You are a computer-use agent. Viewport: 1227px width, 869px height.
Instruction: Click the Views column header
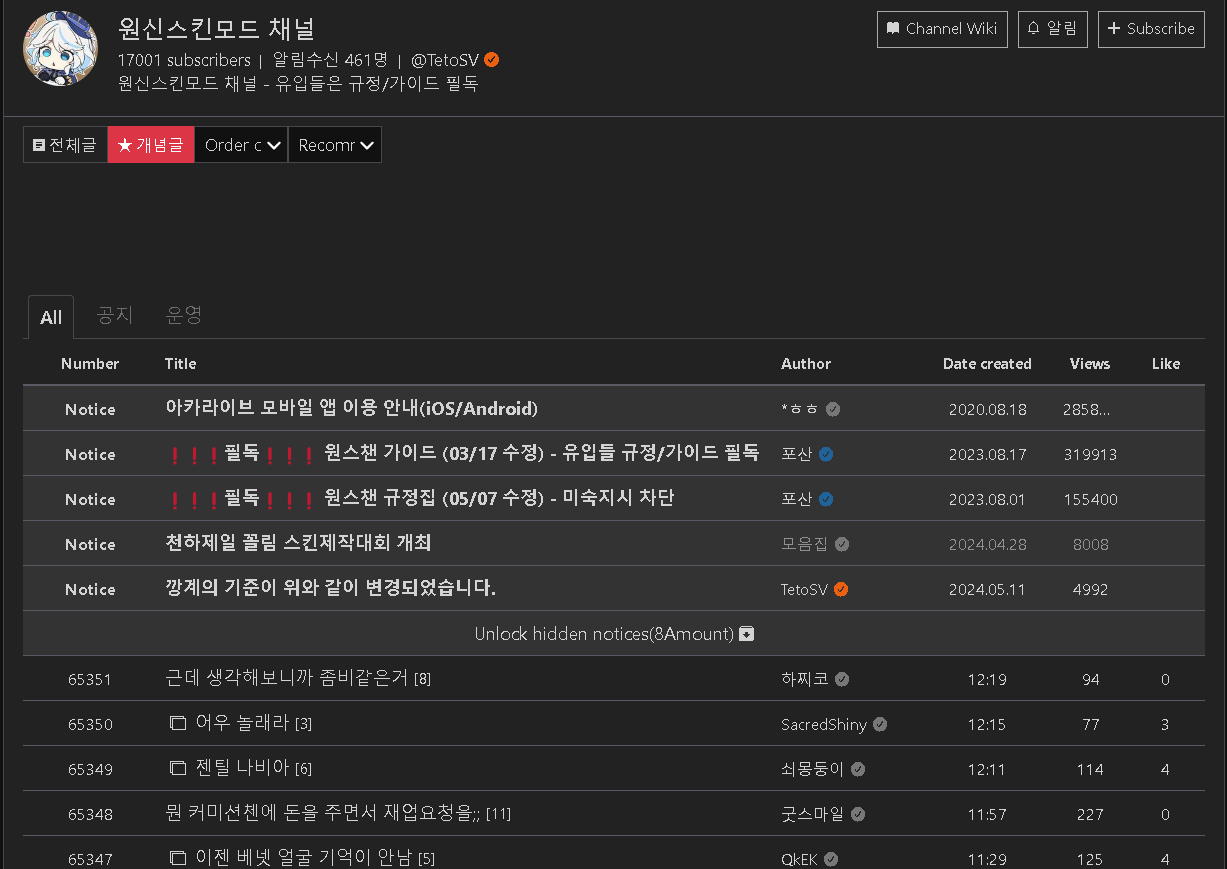(x=1090, y=364)
